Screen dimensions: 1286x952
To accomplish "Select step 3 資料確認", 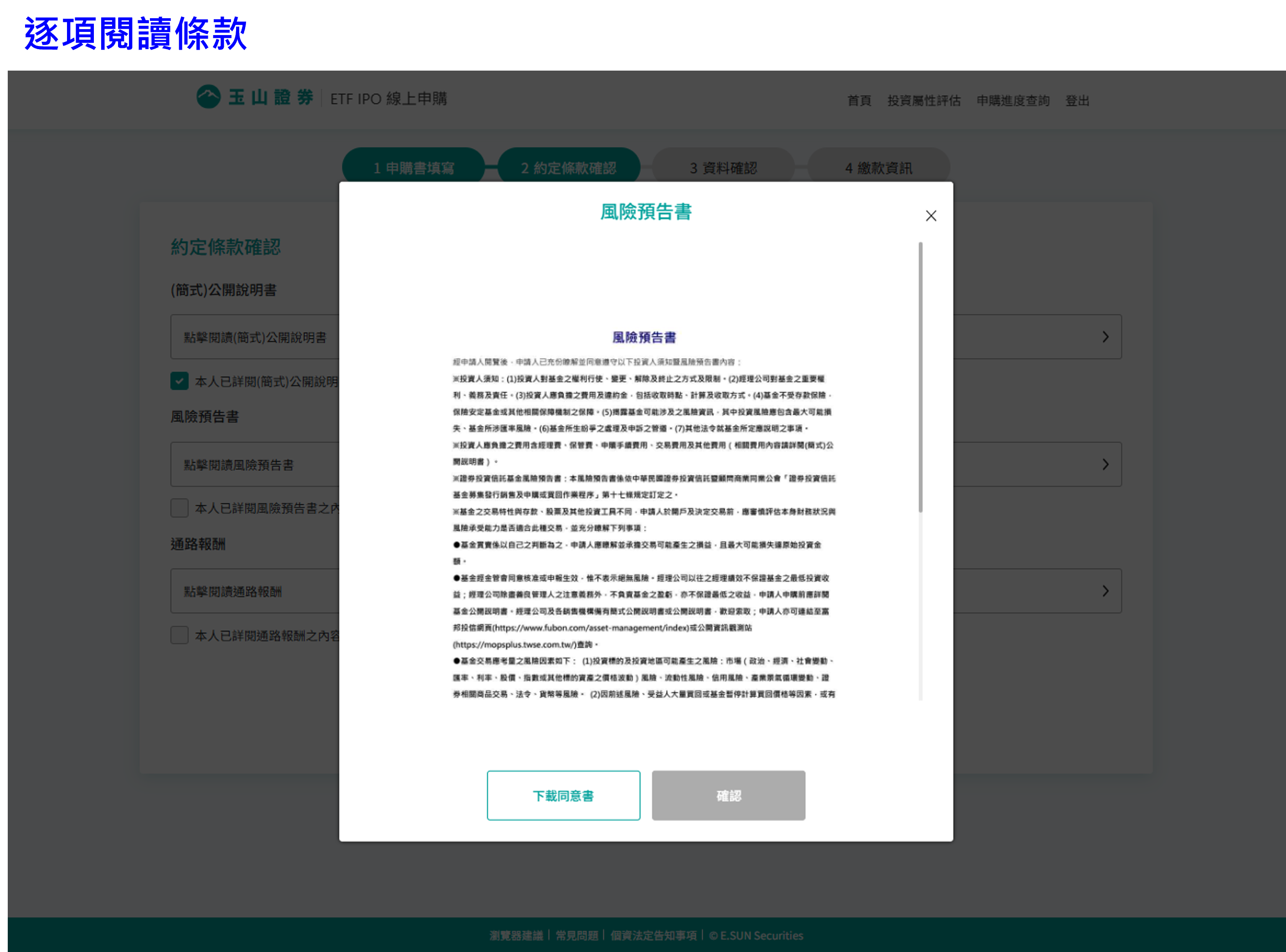I will (x=723, y=167).
